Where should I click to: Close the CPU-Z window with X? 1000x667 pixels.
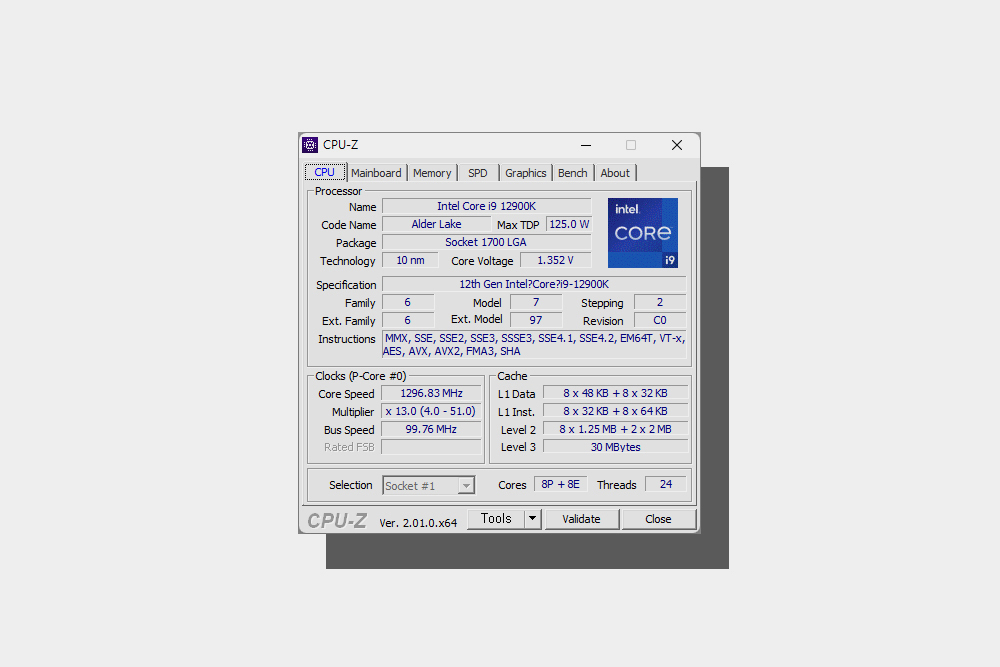677,145
